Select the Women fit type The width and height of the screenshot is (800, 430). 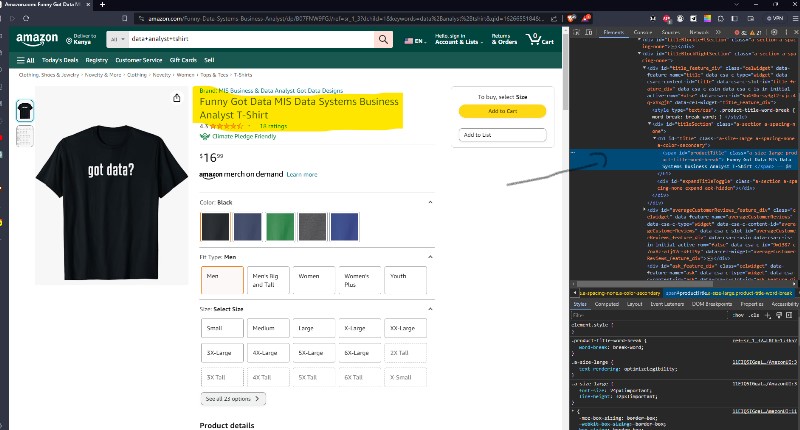pyautogui.click(x=314, y=280)
